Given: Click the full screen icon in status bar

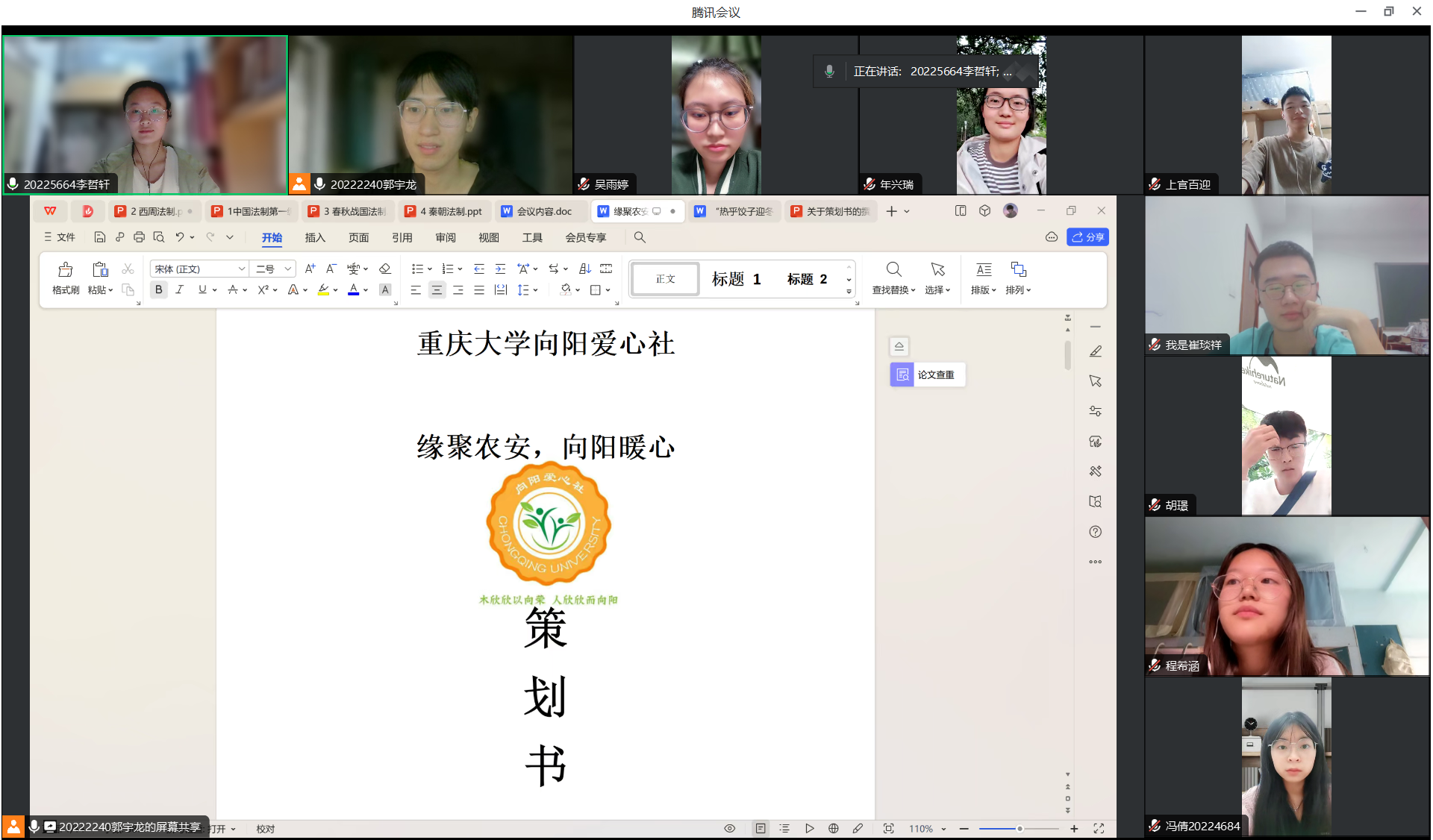Looking at the screenshot, I should (x=1099, y=828).
